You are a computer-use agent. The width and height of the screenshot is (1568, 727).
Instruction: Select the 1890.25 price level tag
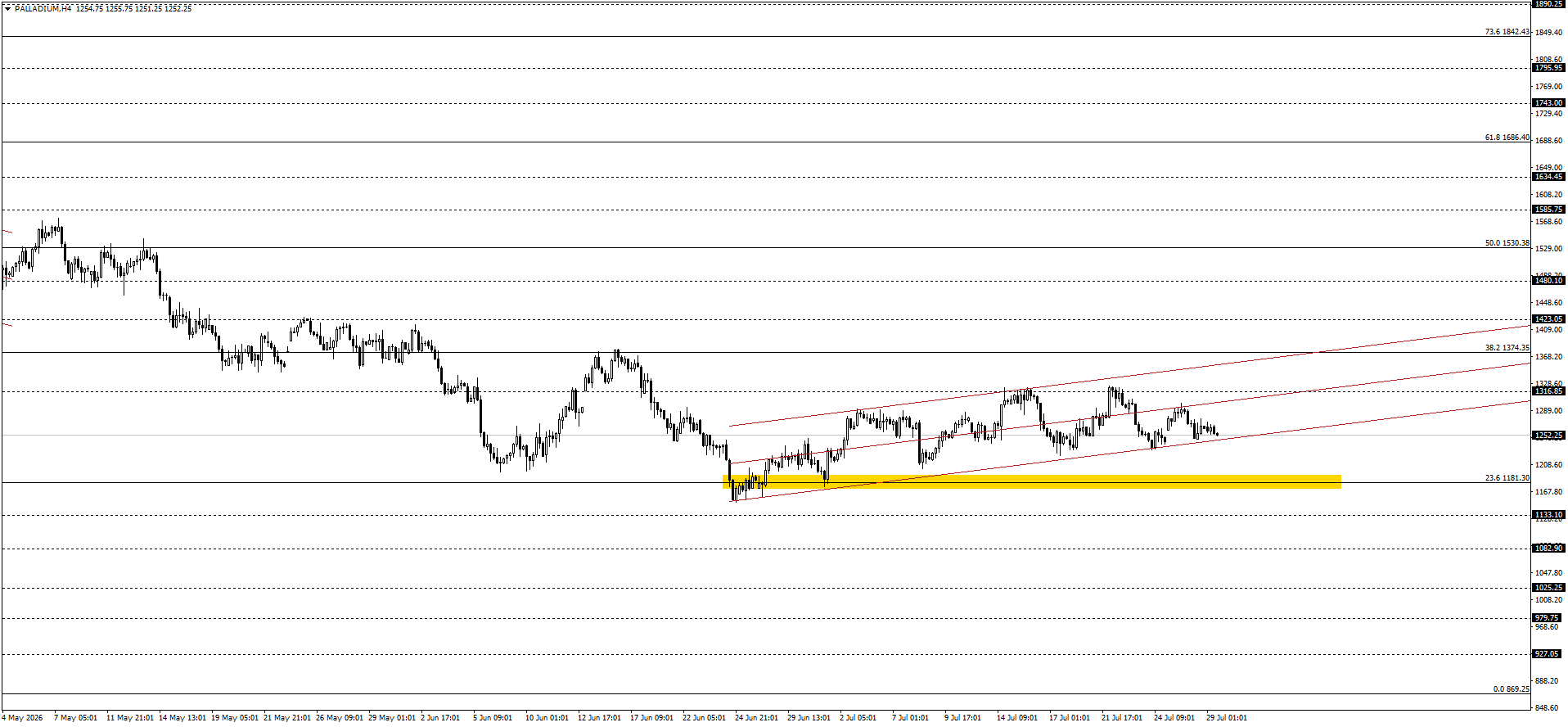pyautogui.click(x=1548, y=4)
